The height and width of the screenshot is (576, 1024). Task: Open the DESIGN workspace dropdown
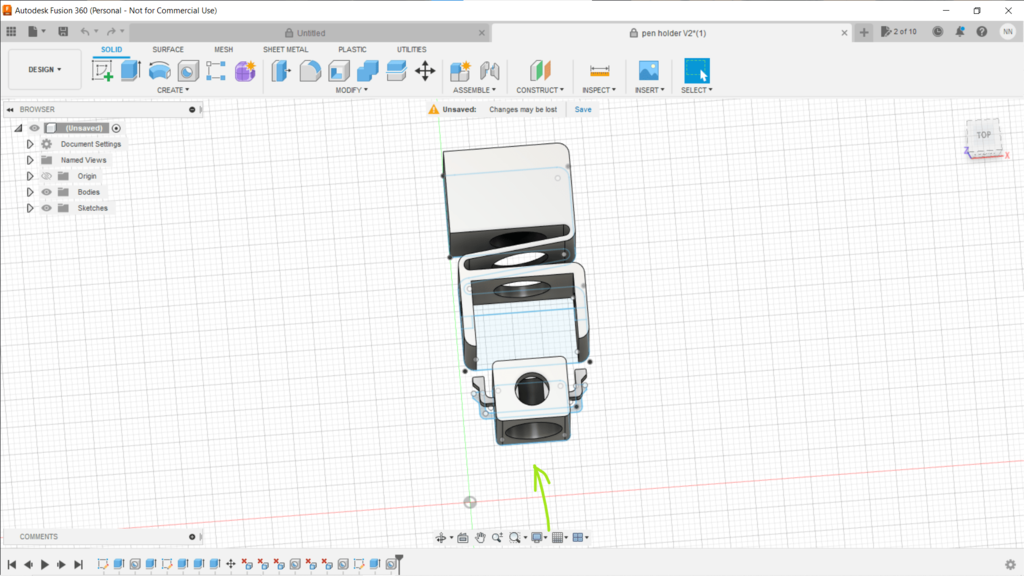(x=45, y=70)
